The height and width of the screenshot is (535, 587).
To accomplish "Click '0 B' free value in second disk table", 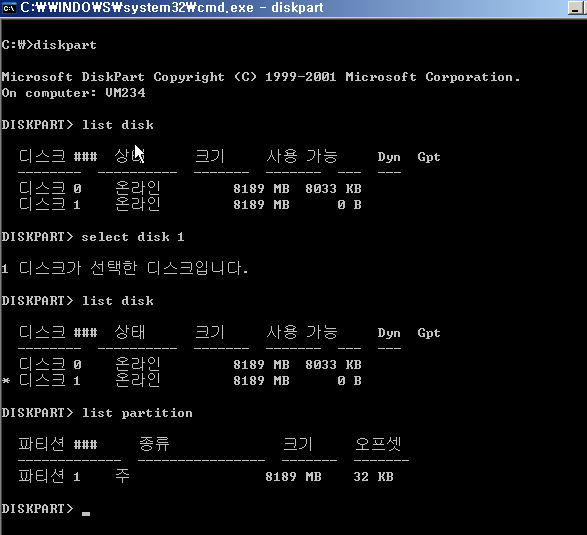I will click(349, 381).
